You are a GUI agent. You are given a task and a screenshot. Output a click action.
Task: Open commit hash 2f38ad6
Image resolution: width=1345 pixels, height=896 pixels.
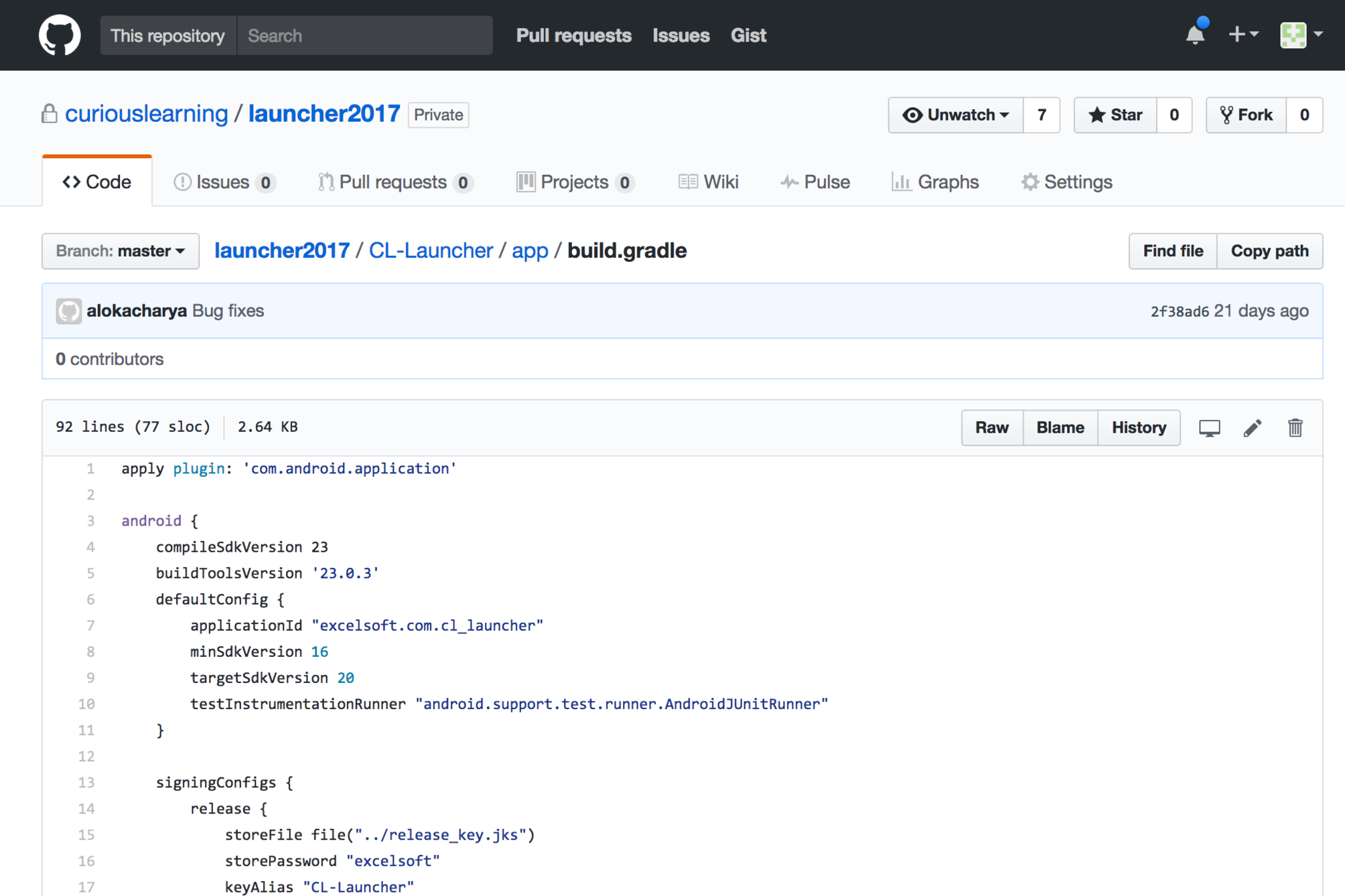pyautogui.click(x=1180, y=312)
